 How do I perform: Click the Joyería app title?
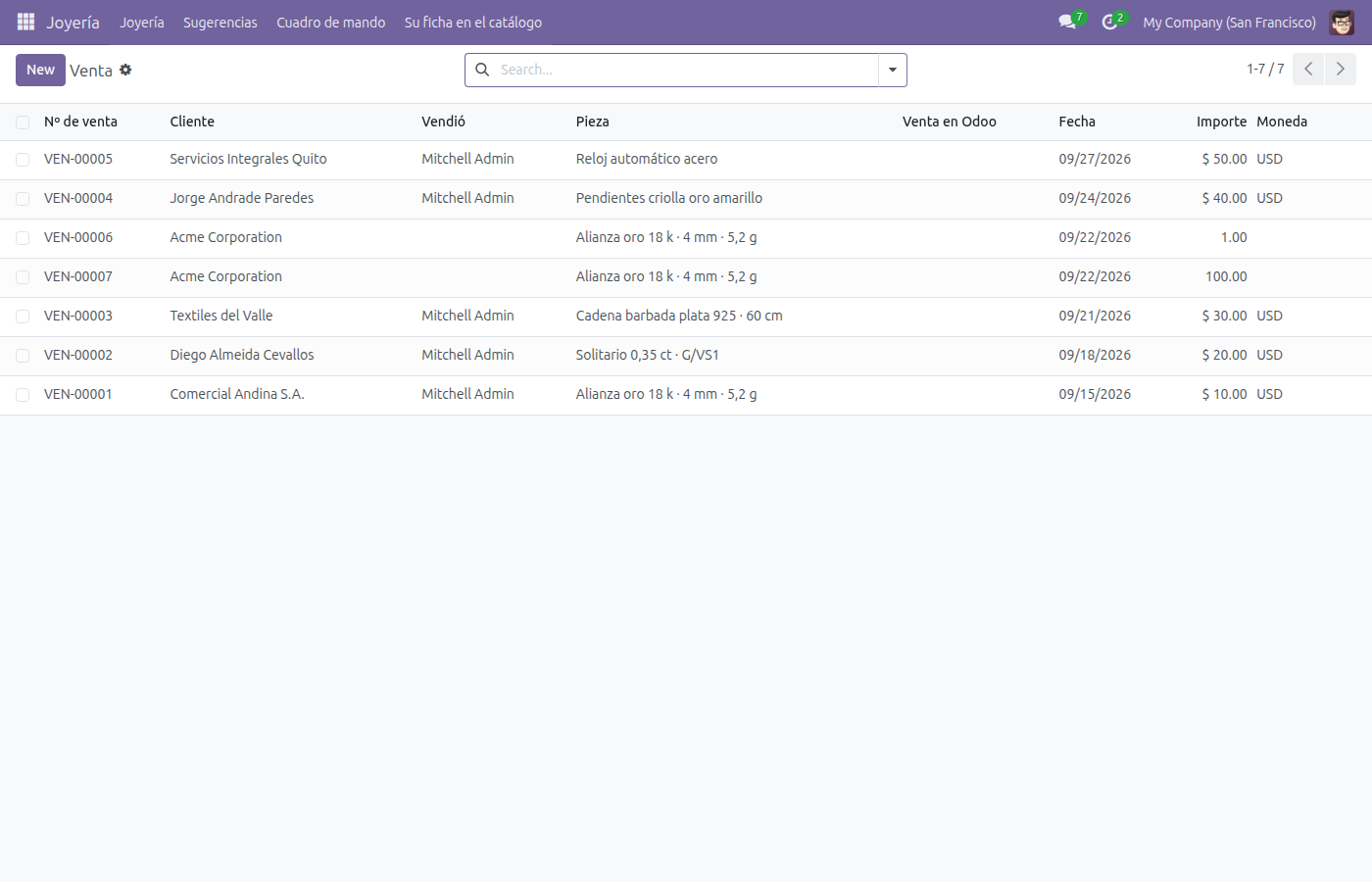(x=73, y=22)
